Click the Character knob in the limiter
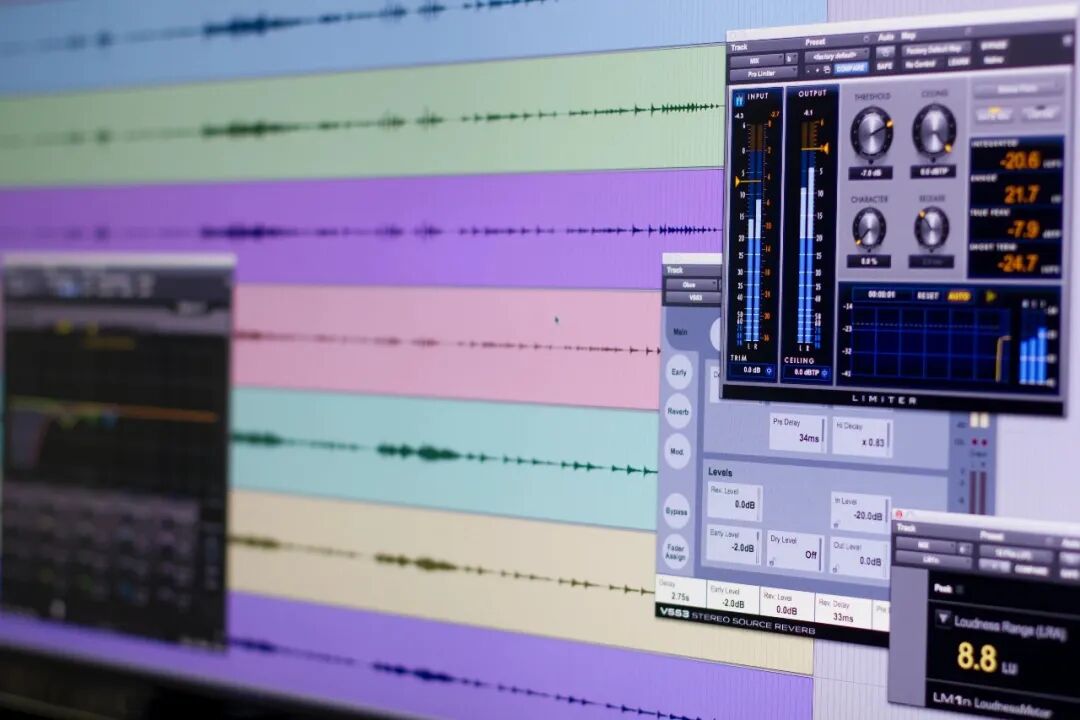The image size is (1080, 720). pyautogui.click(x=869, y=227)
